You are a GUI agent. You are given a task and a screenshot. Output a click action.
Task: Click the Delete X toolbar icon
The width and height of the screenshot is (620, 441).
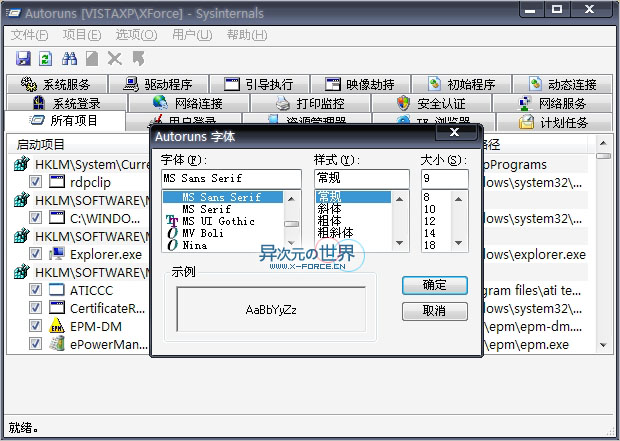115,59
